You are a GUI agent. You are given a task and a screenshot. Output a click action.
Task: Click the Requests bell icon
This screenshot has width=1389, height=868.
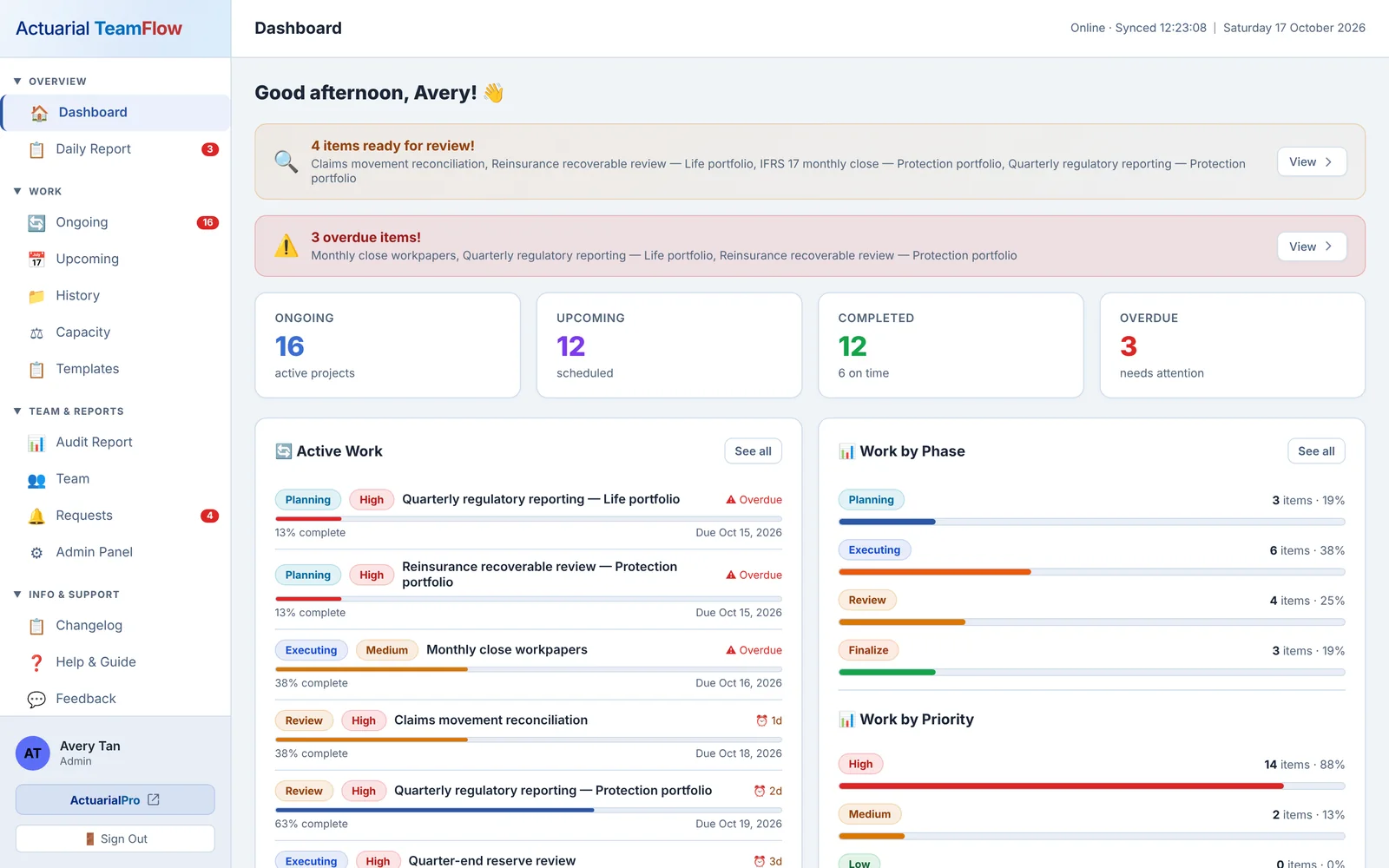(36, 516)
